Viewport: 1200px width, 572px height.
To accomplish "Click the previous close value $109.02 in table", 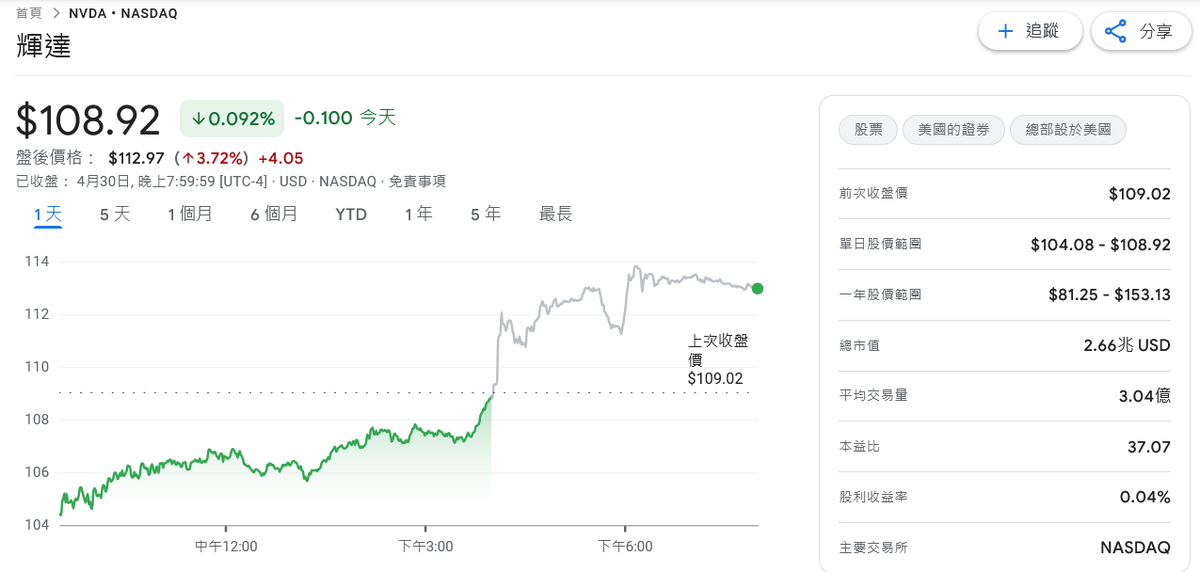I will (1139, 193).
